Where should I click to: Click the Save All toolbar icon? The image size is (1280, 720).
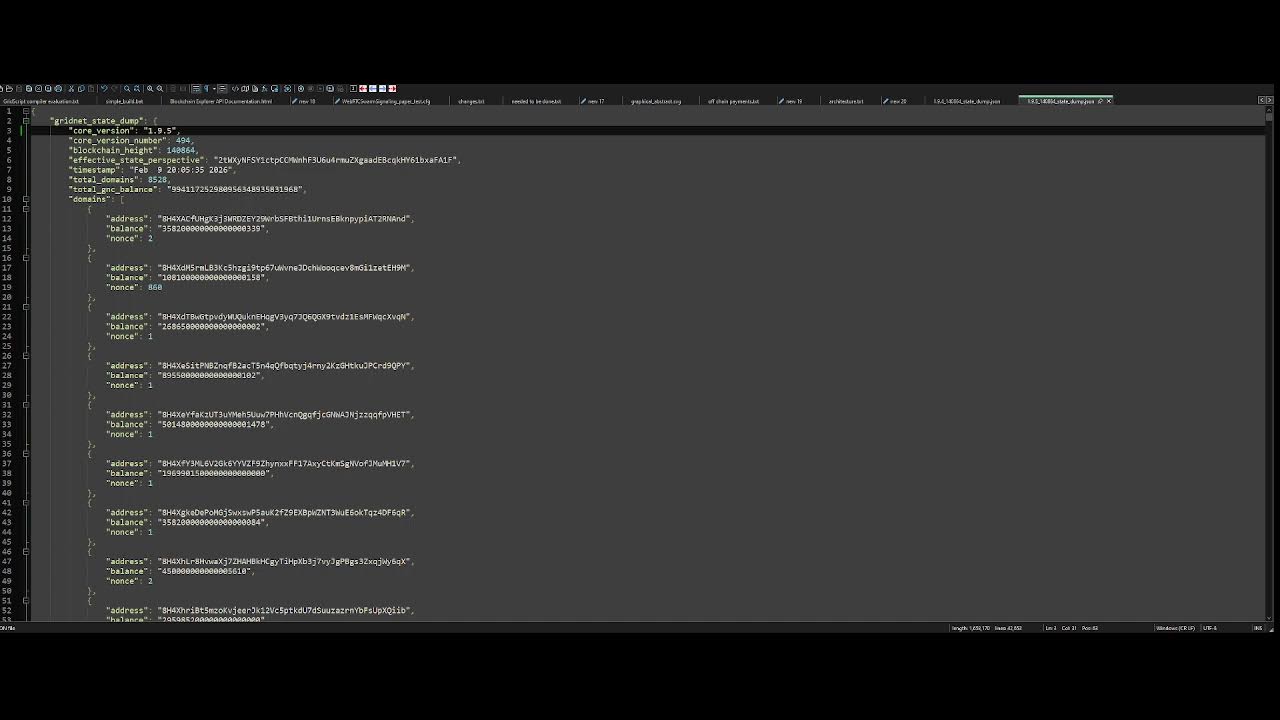pyautogui.click(x=29, y=88)
